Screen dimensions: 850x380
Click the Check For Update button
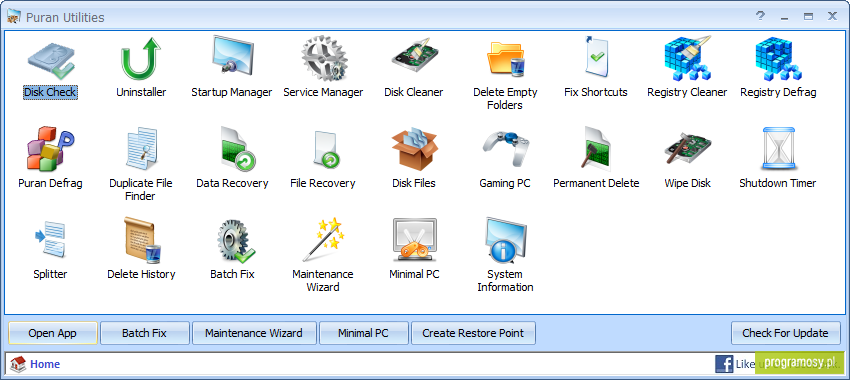pos(785,333)
